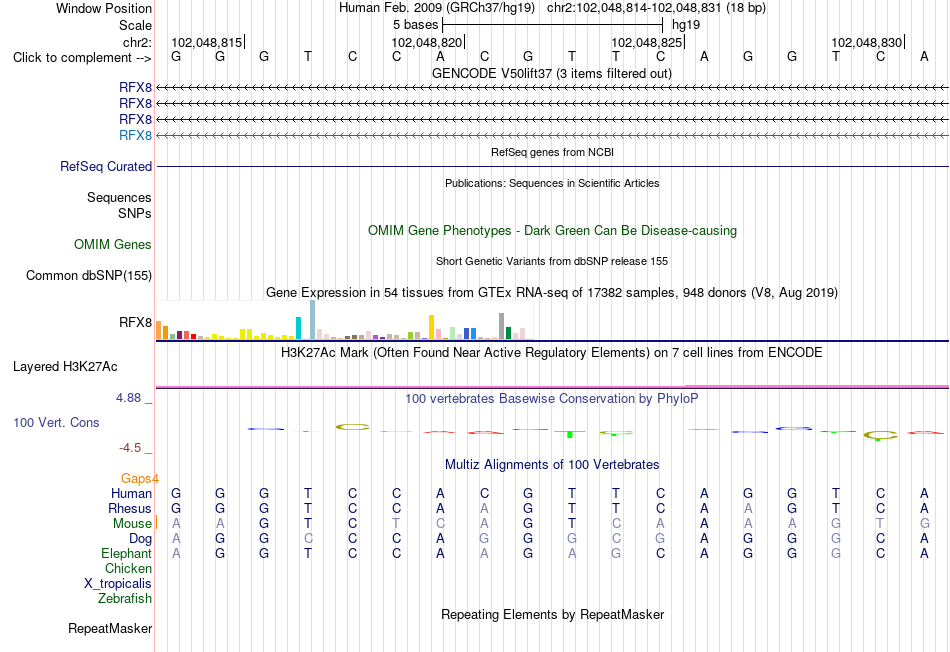Click the RefSeq Curated track label
The height and width of the screenshot is (652, 950).
click(106, 167)
